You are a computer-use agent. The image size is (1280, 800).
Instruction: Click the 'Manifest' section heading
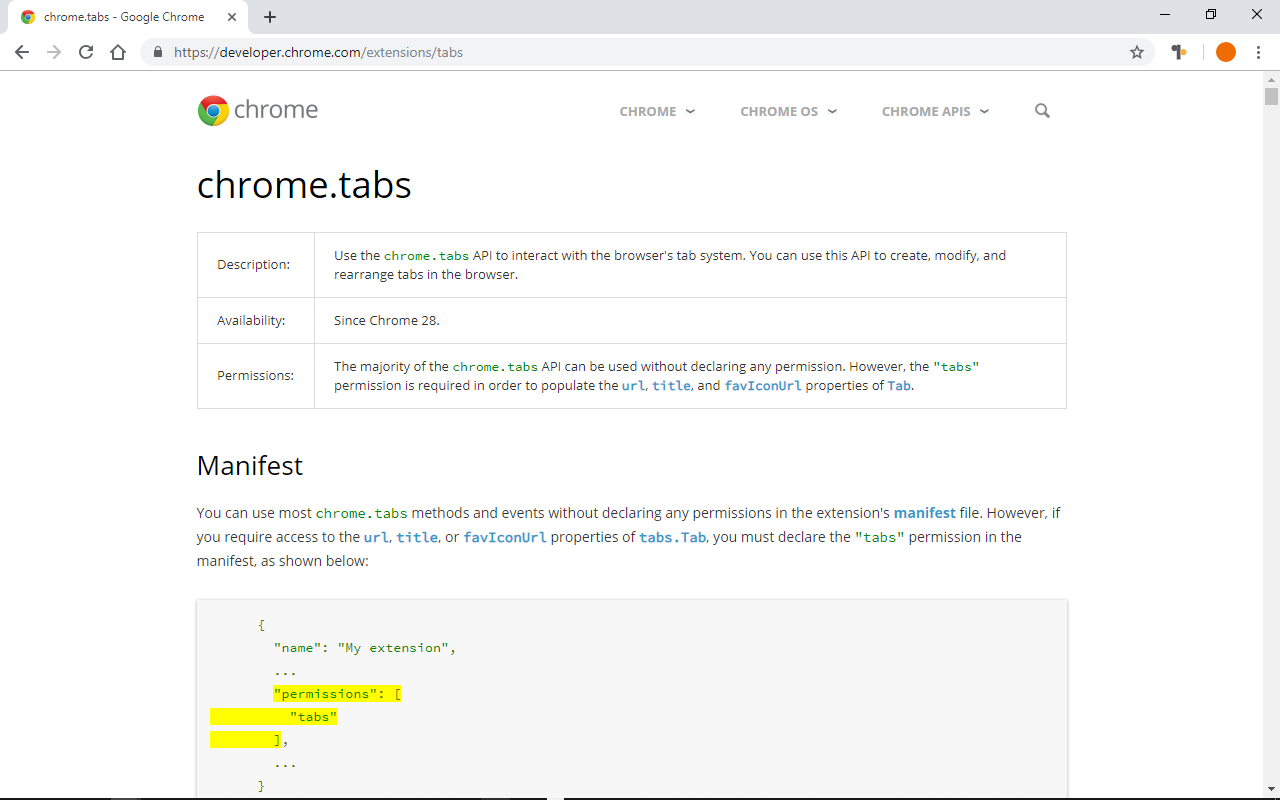point(250,466)
